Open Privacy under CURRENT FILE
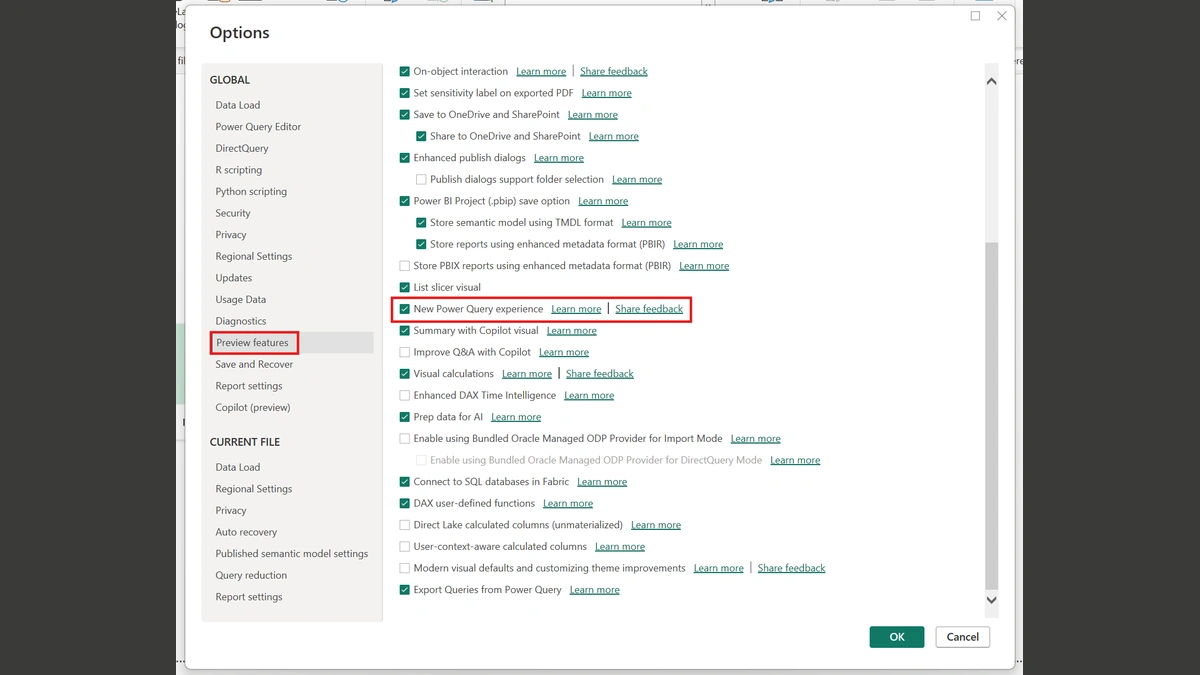This screenshot has height=675, width=1200. pos(231,511)
